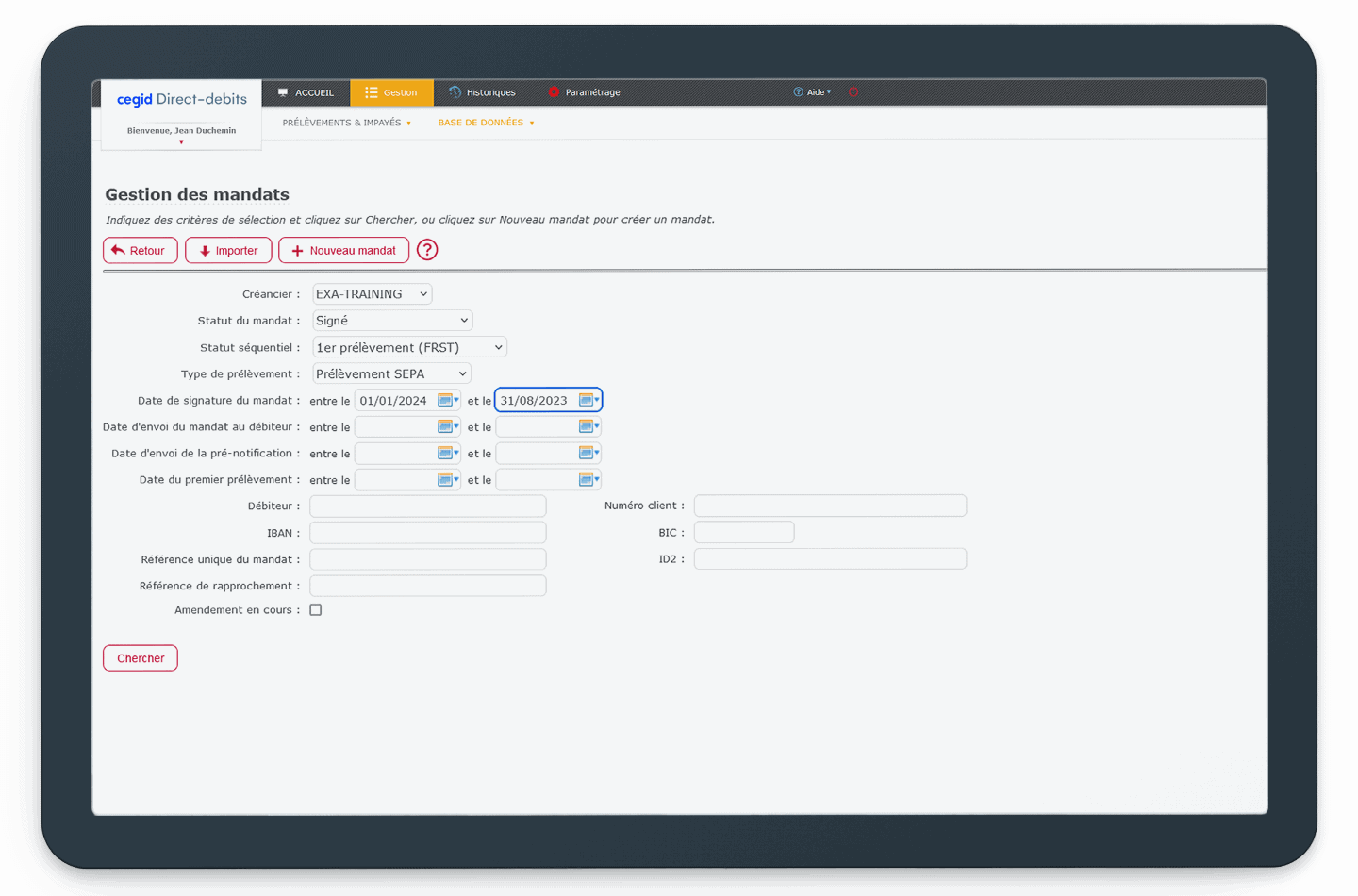Viewport: 1358px width, 896px height.
Task: Open calendar for mandate sending start date
Action: click(x=446, y=427)
